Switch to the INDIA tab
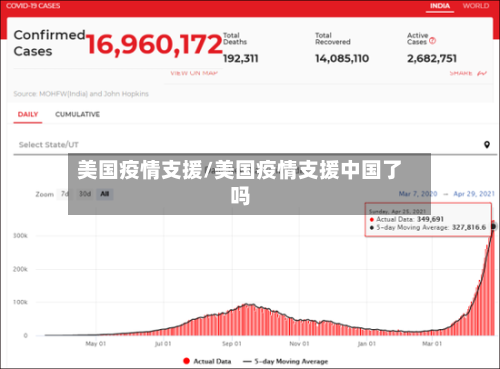500x369 pixels. (x=440, y=6)
